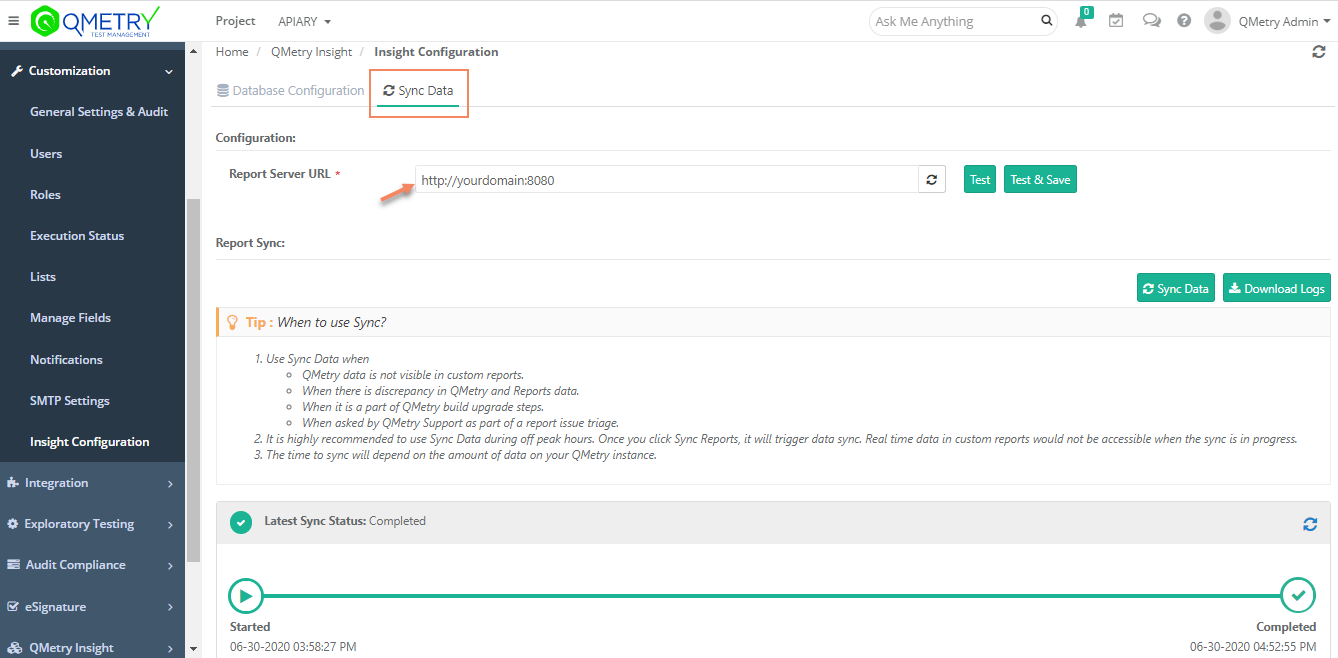Switch to the Database Configuration tab
Screen dimensions: 1338x658
tap(290, 91)
